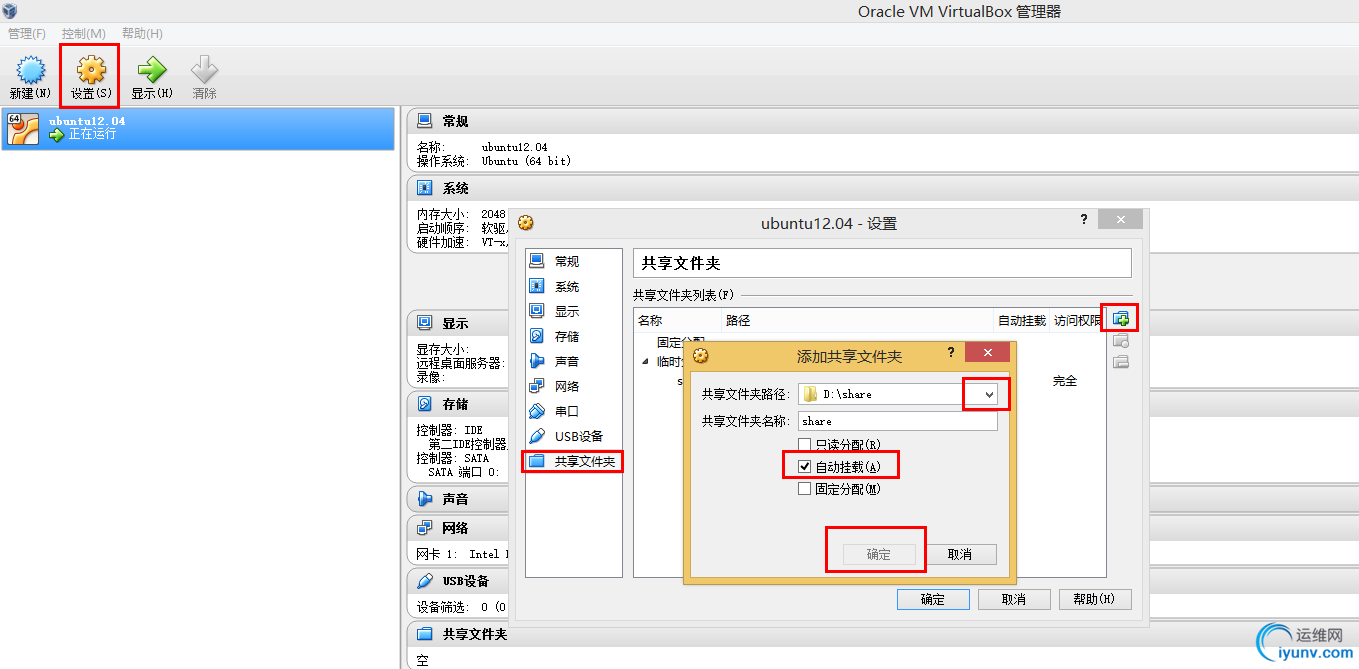Select the ubuntu12.04 VM icon in list
Viewport: 1359px width, 669px height.
click(x=23, y=129)
